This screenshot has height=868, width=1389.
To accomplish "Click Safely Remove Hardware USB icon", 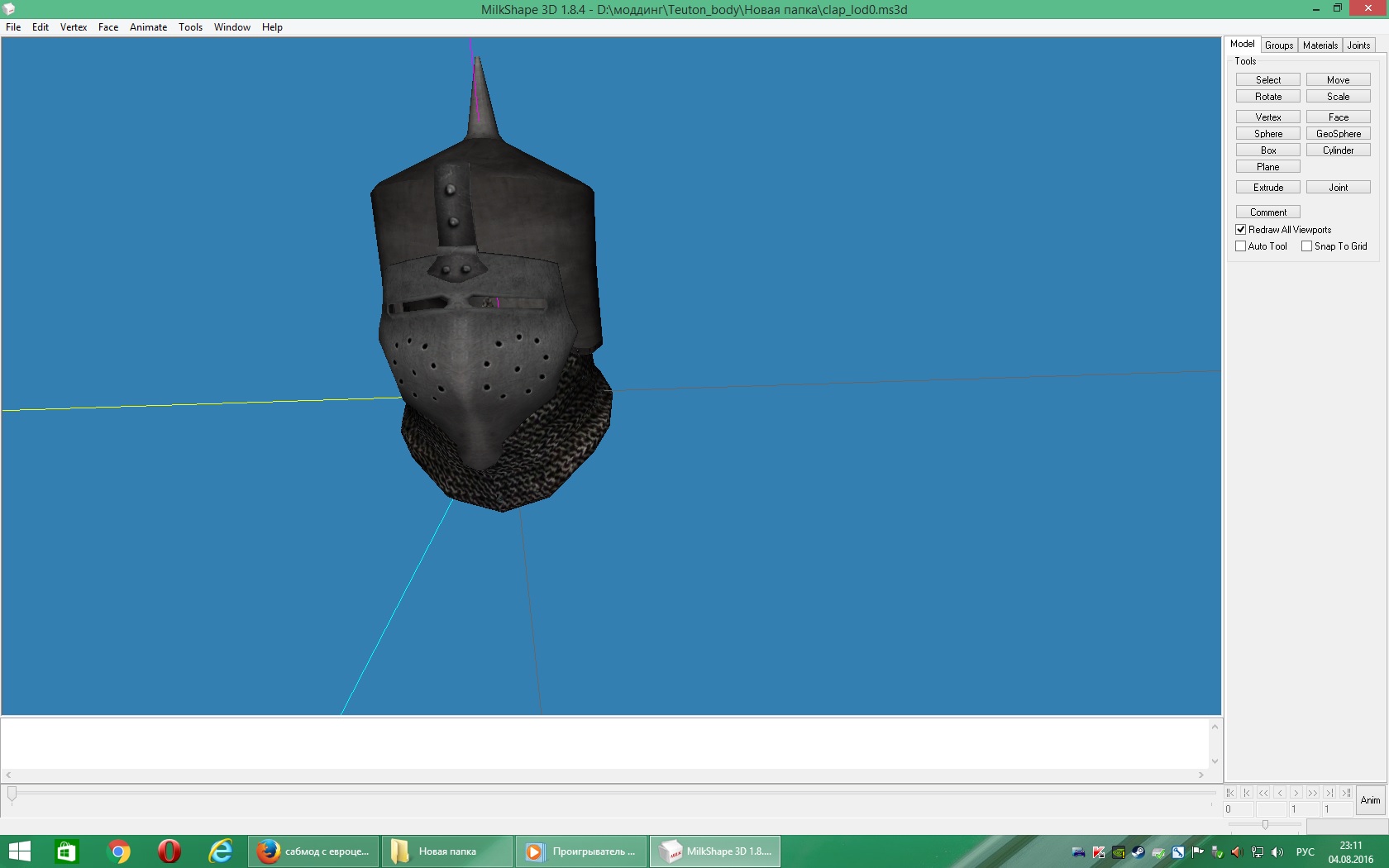I will (1217, 852).
